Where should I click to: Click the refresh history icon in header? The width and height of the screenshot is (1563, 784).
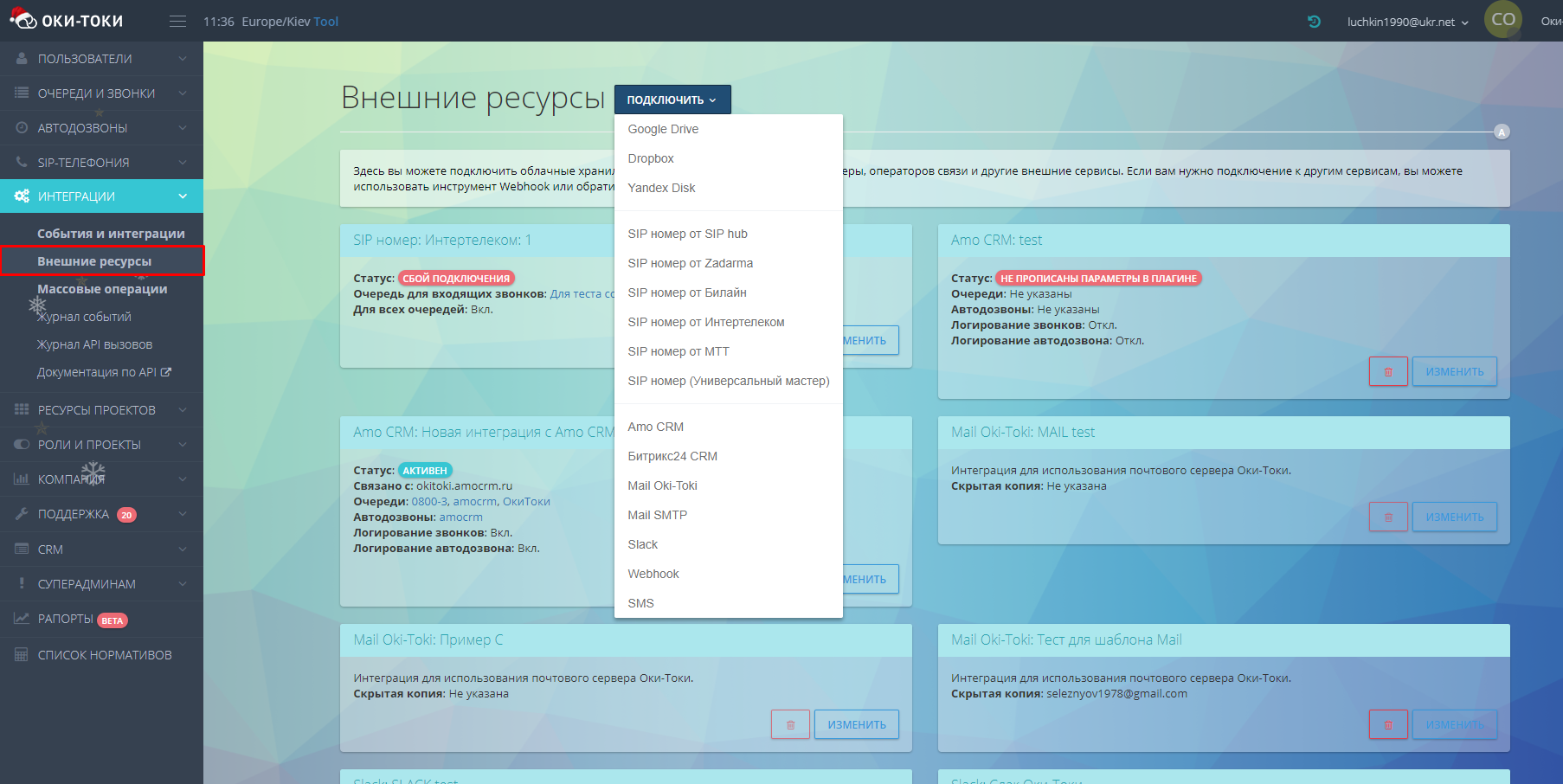[x=1314, y=22]
